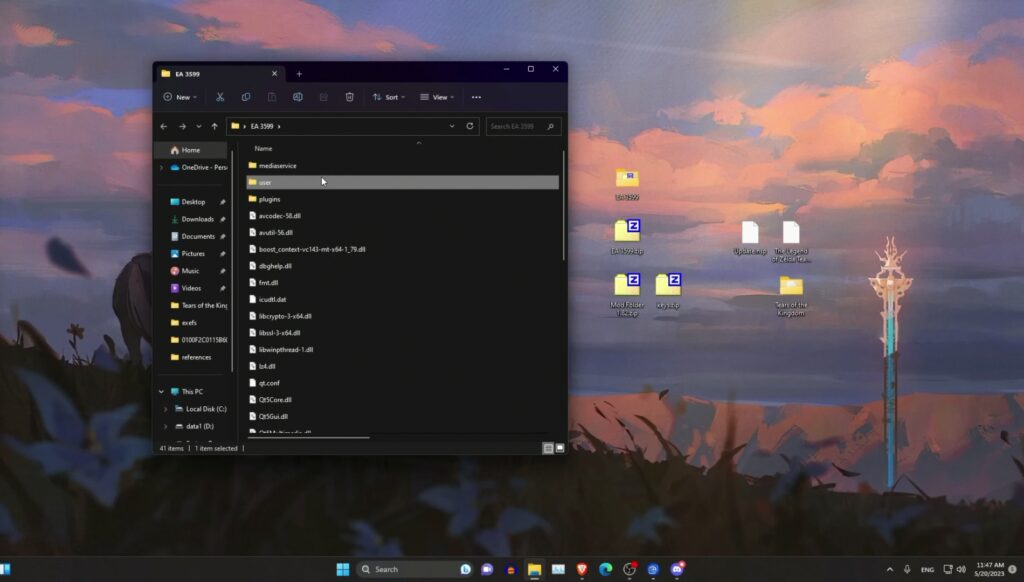Open Pictures in the navigation pane
The width and height of the screenshot is (1024, 582).
[193, 253]
